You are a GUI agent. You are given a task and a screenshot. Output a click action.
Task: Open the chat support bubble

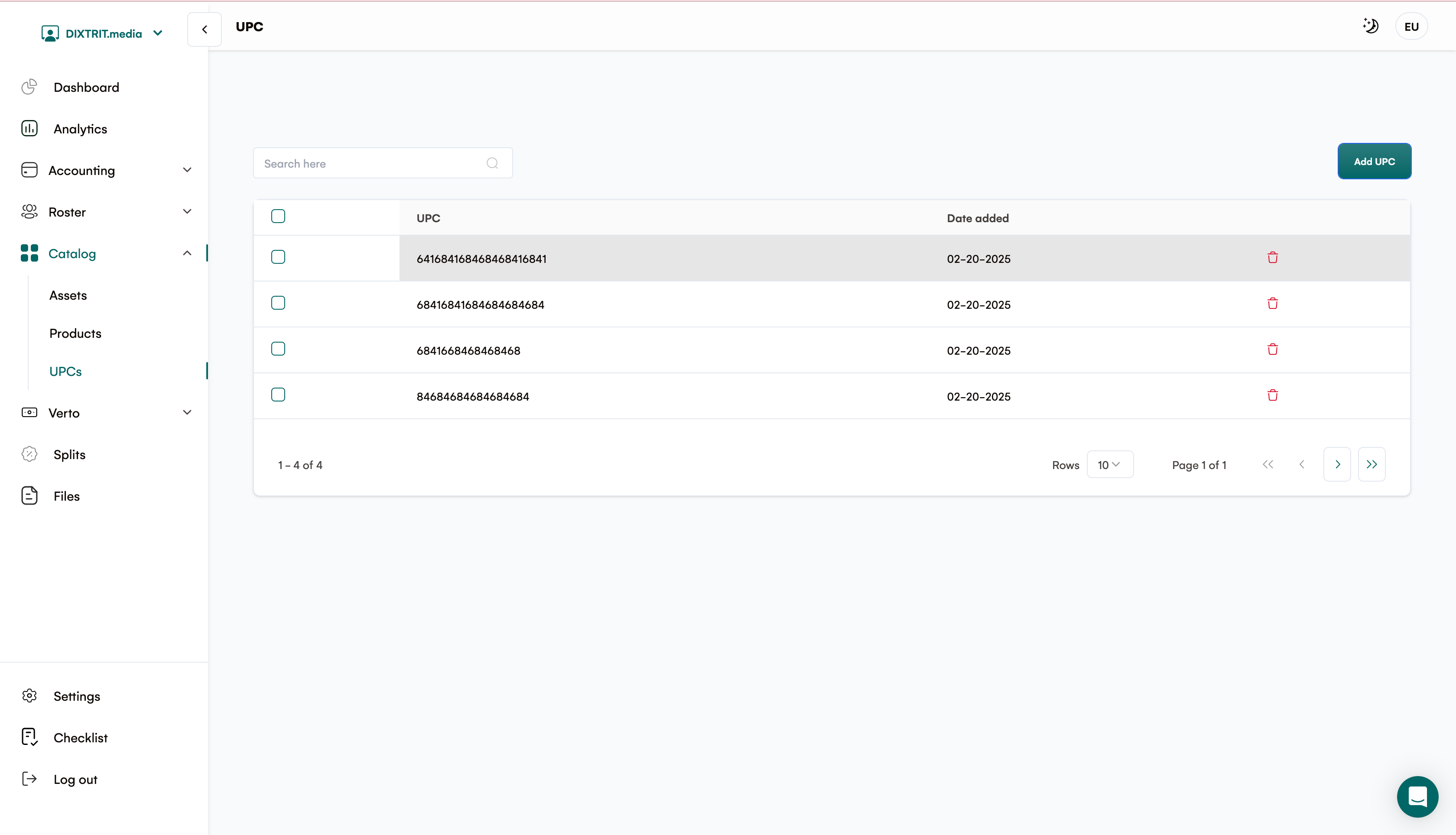point(1417,796)
